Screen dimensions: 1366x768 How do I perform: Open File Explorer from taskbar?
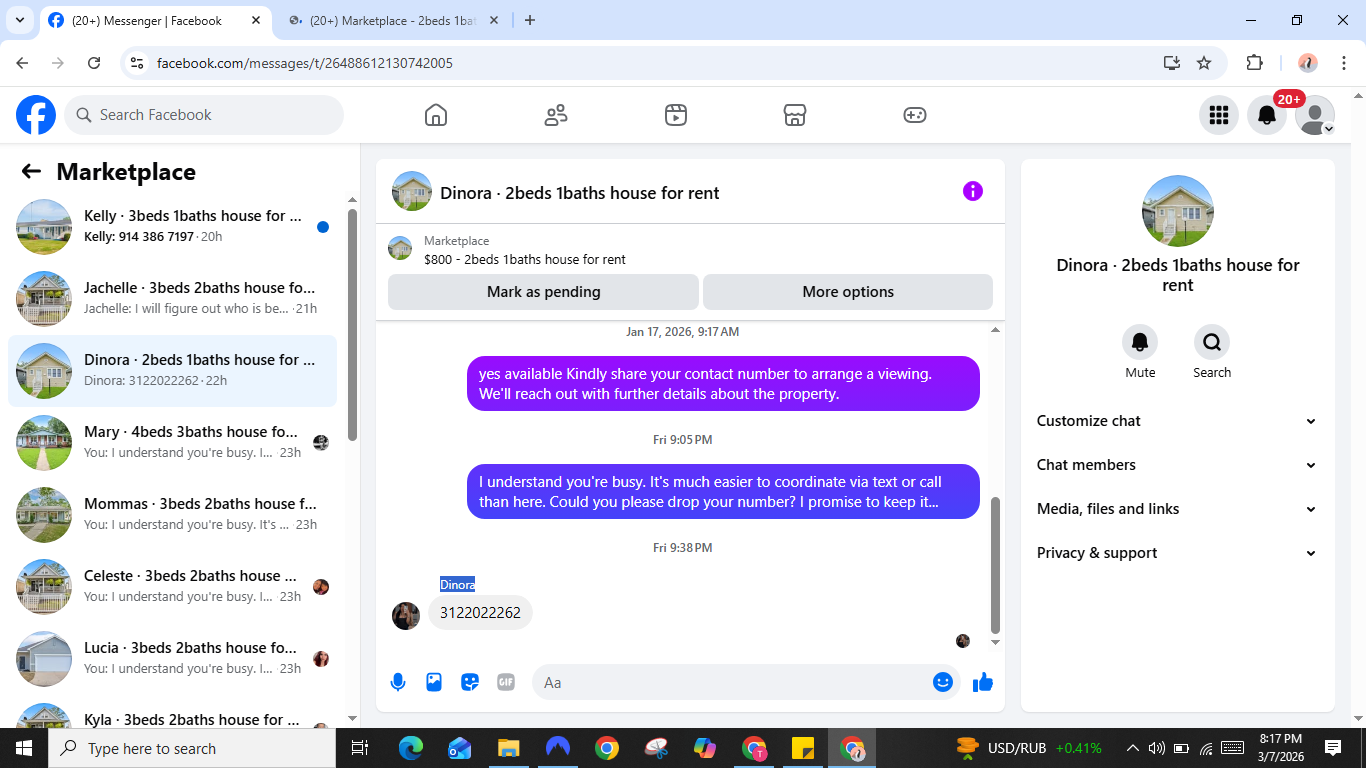click(x=509, y=748)
